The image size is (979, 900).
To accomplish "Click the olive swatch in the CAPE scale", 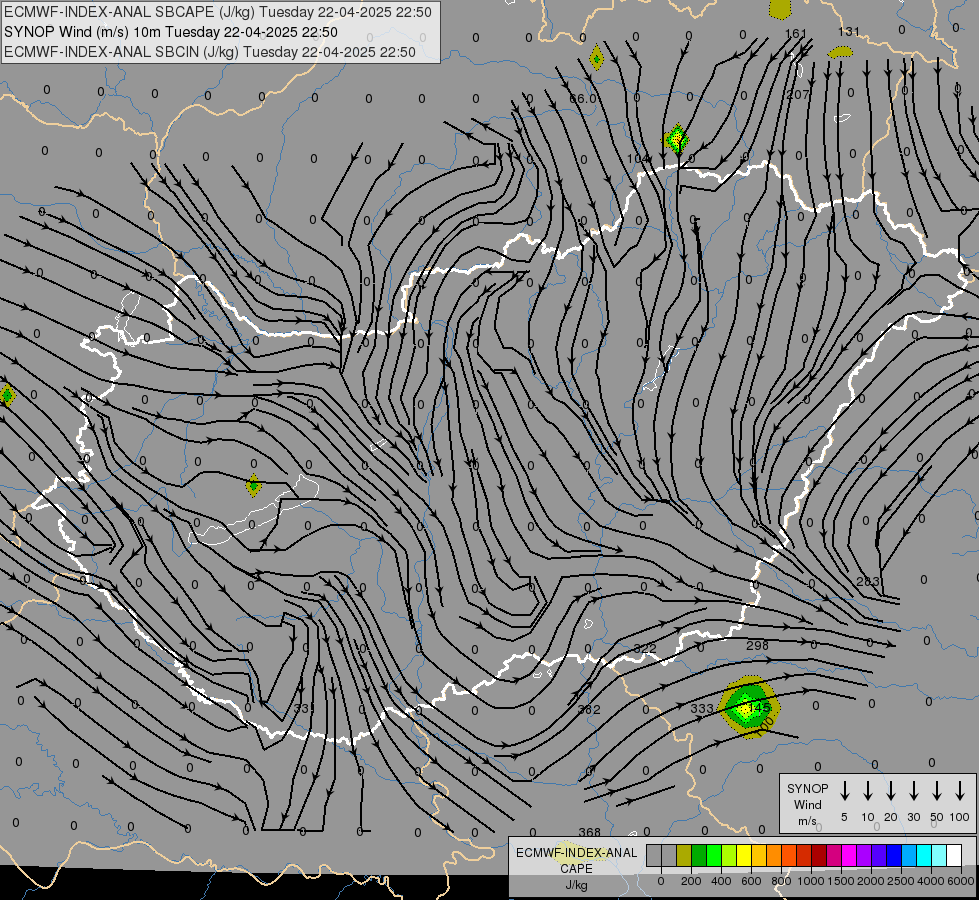I will point(684,856).
